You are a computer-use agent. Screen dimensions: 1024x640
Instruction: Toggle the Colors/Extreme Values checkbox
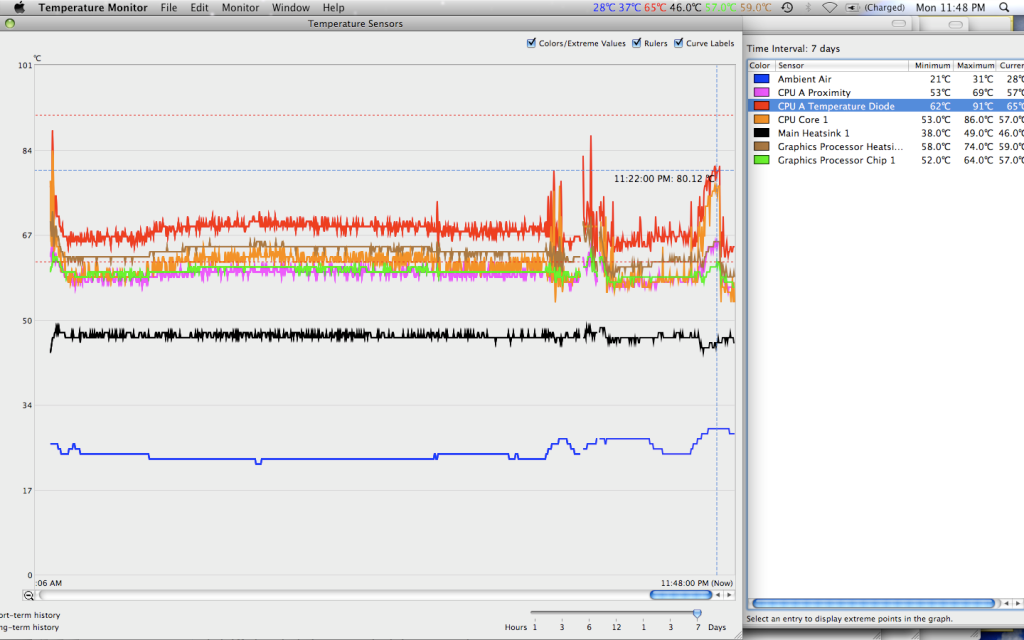[531, 43]
